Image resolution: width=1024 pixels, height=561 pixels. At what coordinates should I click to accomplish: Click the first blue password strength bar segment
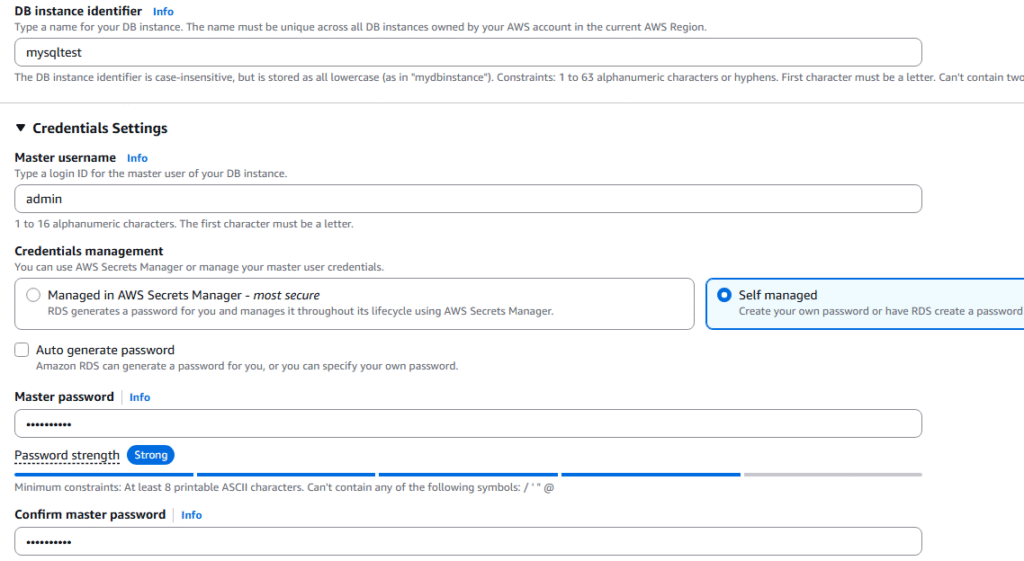(x=104, y=475)
